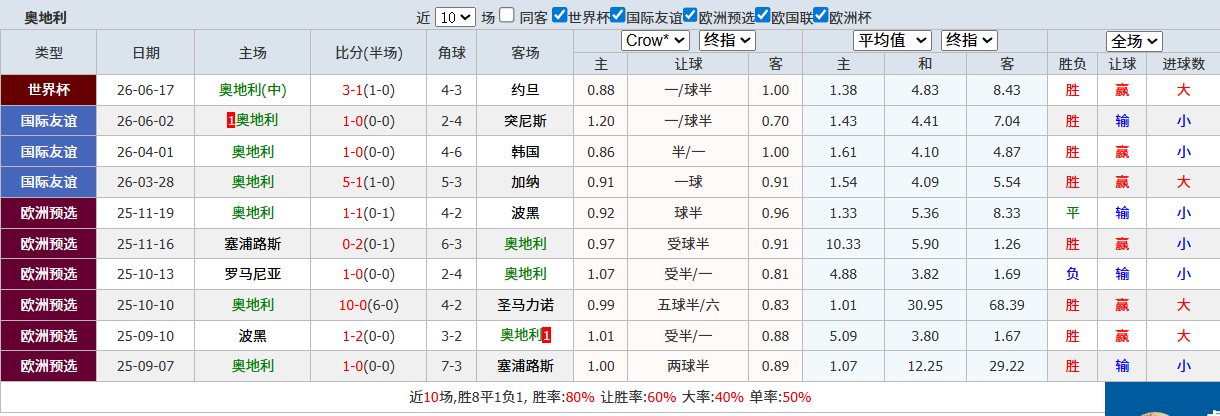Screen dimensions: 1220x416
Task: Click the 角球 column header
Action: 452,53
